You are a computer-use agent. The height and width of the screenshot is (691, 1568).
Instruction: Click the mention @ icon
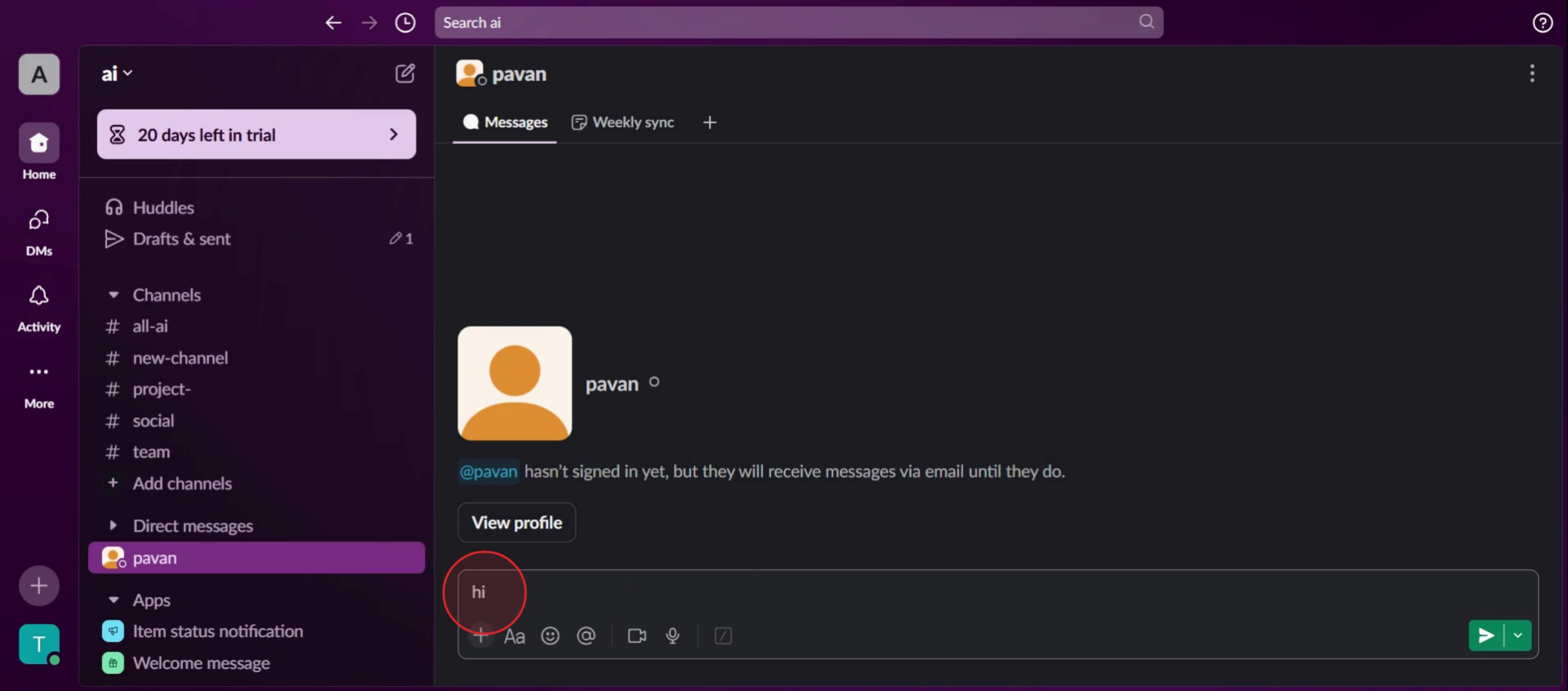pyautogui.click(x=586, y=636)
